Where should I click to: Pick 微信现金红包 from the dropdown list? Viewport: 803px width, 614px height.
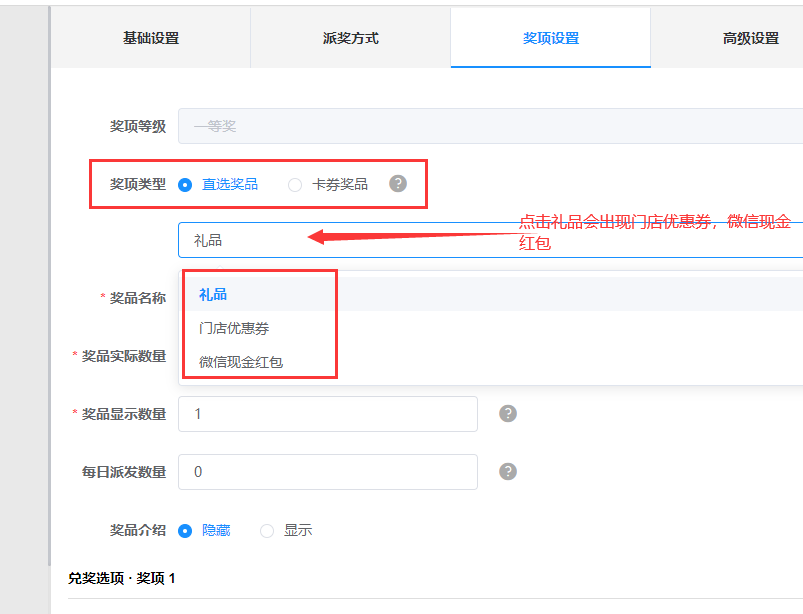[241, 362]
